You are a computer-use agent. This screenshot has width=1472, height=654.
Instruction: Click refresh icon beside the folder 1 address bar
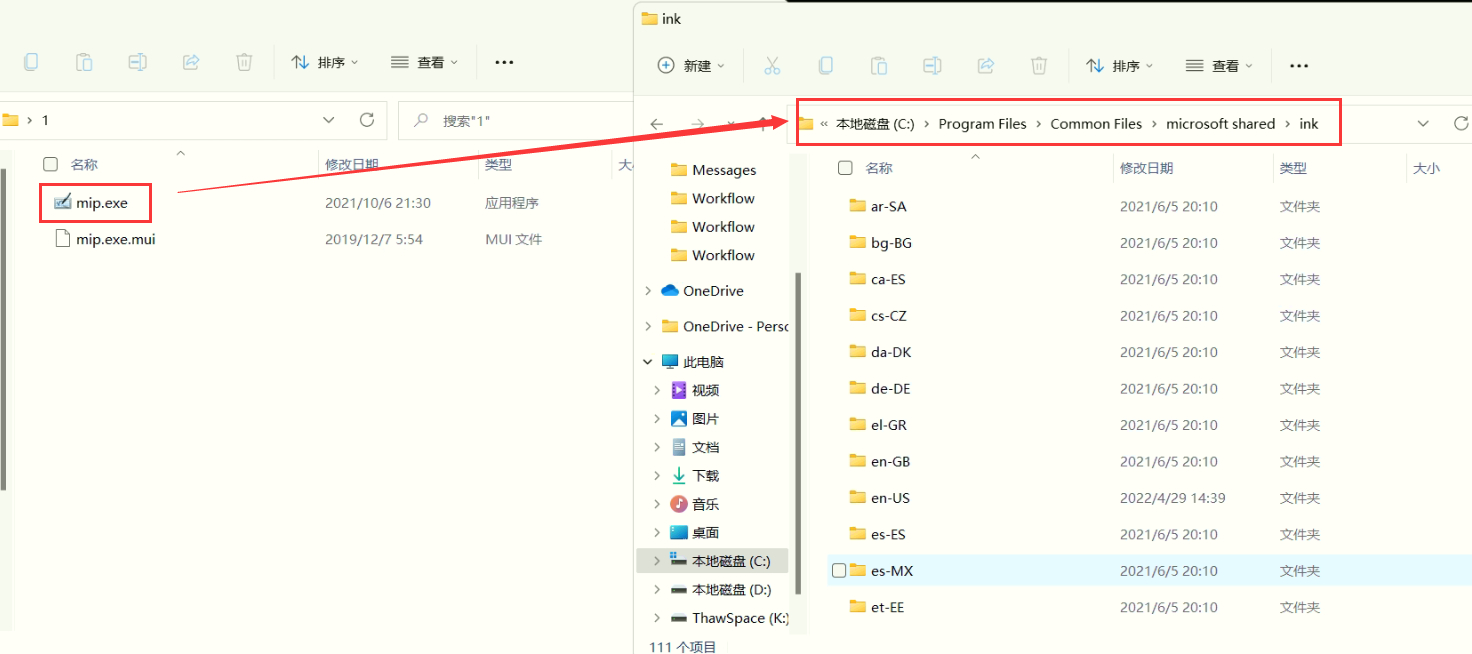click(367, 120)
